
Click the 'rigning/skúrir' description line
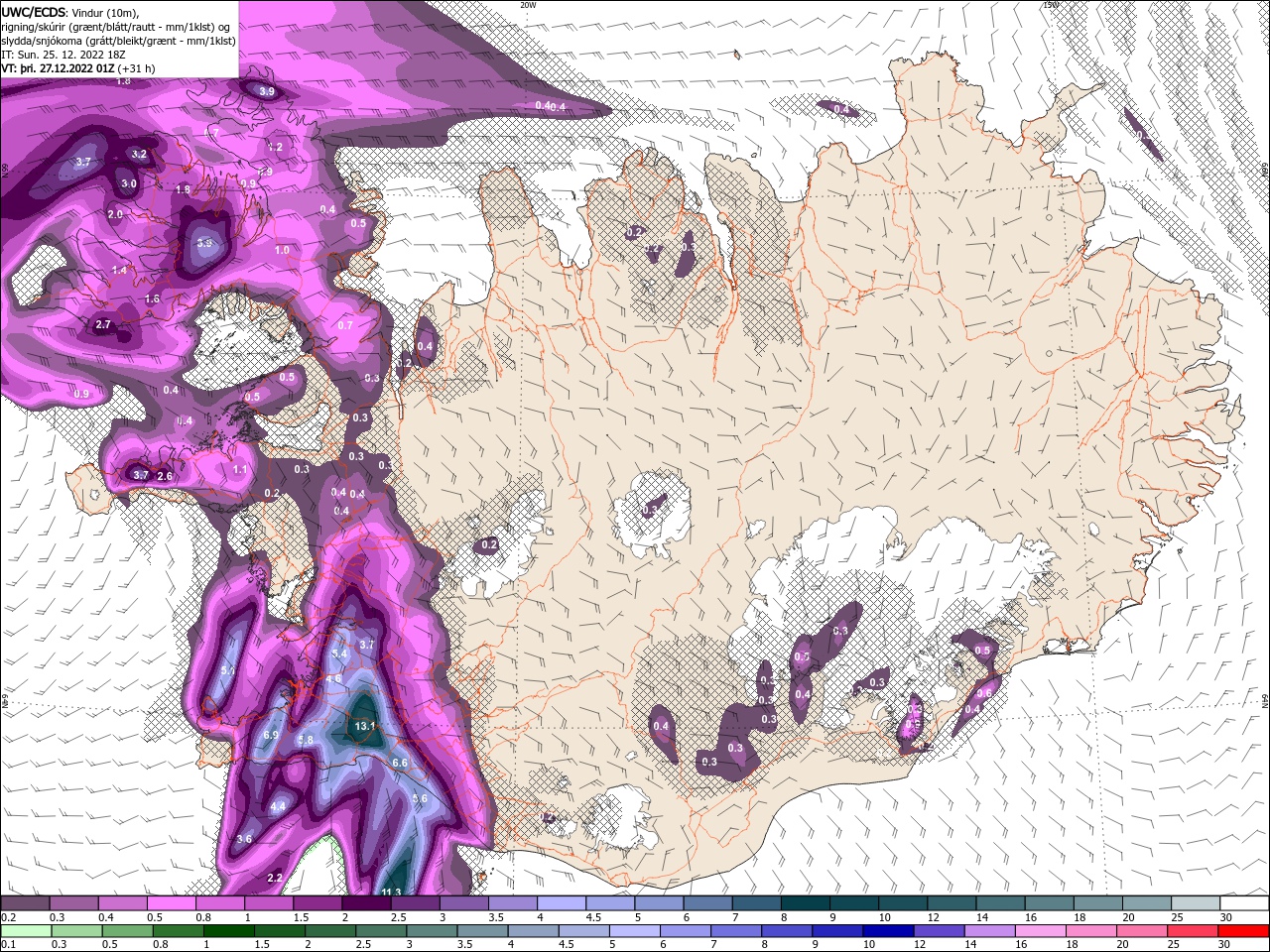pyautogui.click(x=116, y=27)
